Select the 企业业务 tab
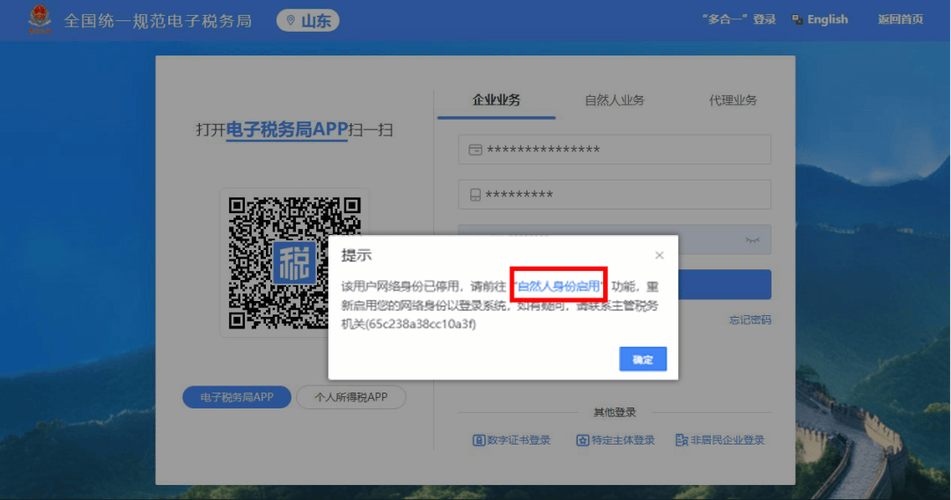The height and width of the screenshot is (500, 951). click(496, 100)
